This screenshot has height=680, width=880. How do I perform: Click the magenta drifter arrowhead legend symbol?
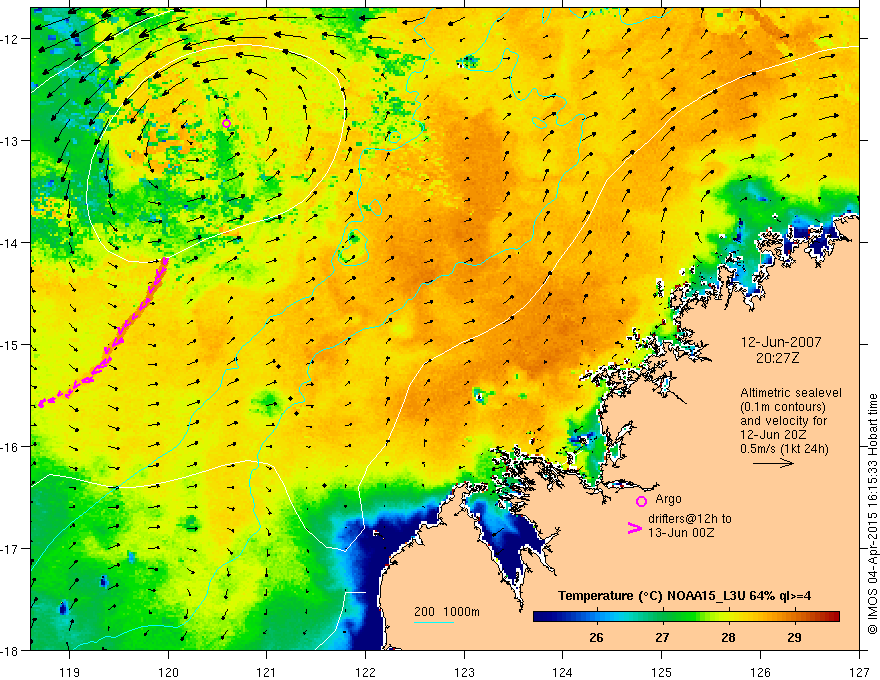pyautogui.click(x=634, y=528)
